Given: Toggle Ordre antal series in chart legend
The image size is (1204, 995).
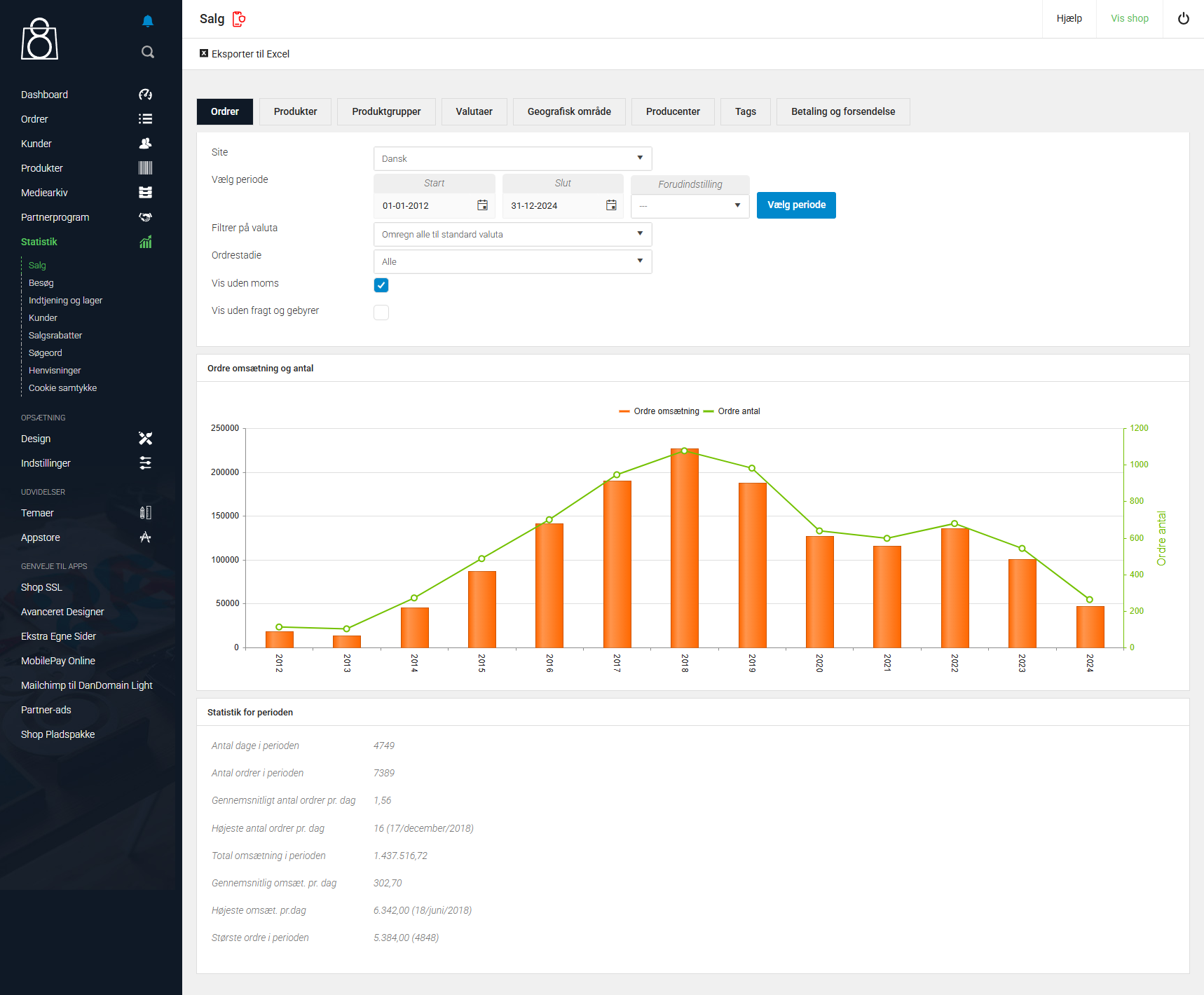Looking at the screenshot, I should click(738, 411).
